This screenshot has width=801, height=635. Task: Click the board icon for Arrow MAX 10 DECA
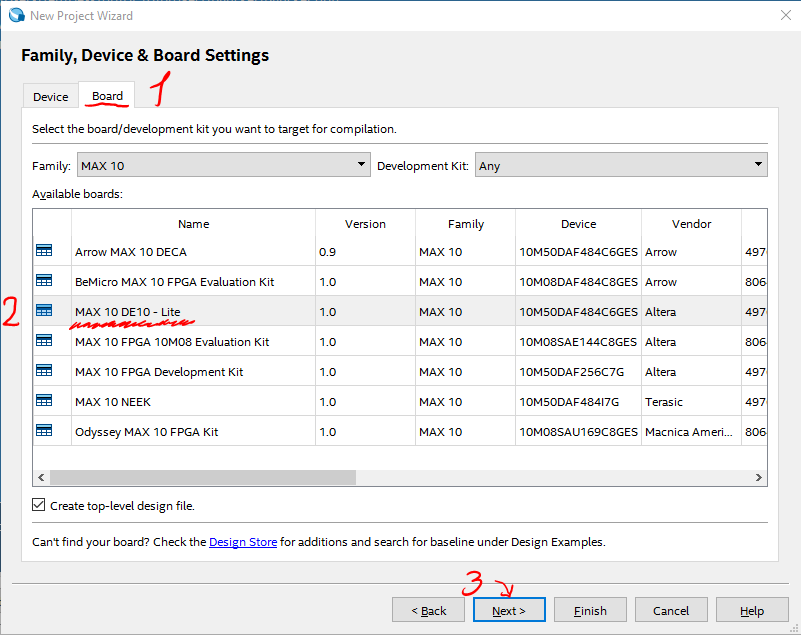(x=44, y=250)
